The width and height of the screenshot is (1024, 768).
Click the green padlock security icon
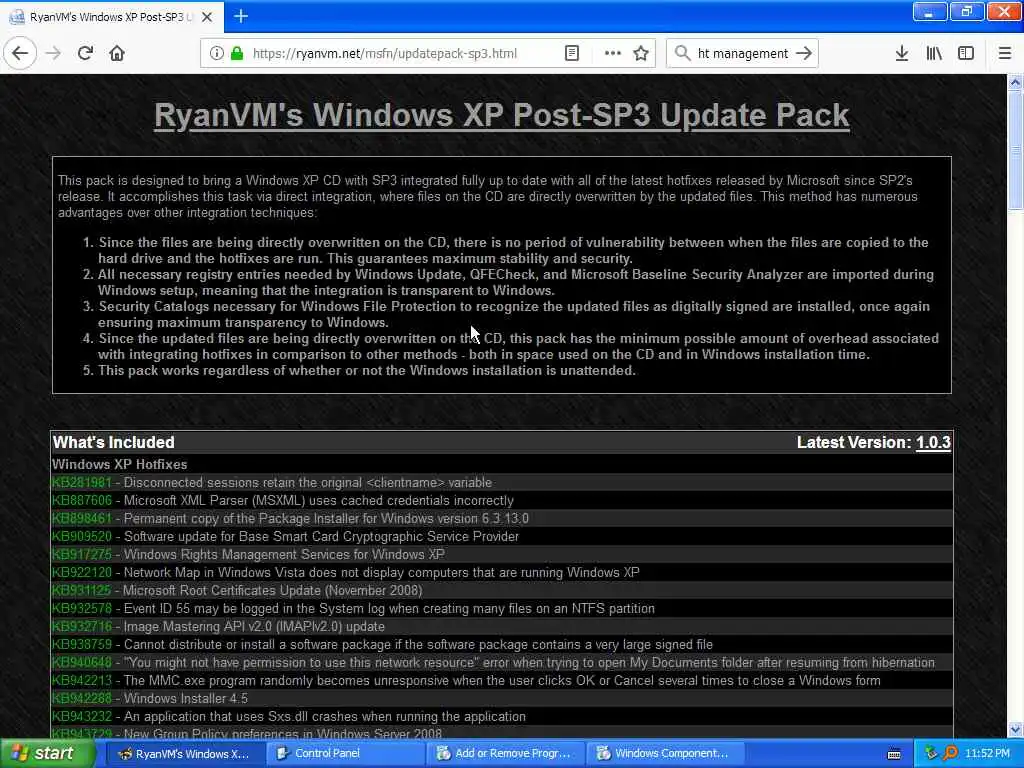click(x=237, y=54)
